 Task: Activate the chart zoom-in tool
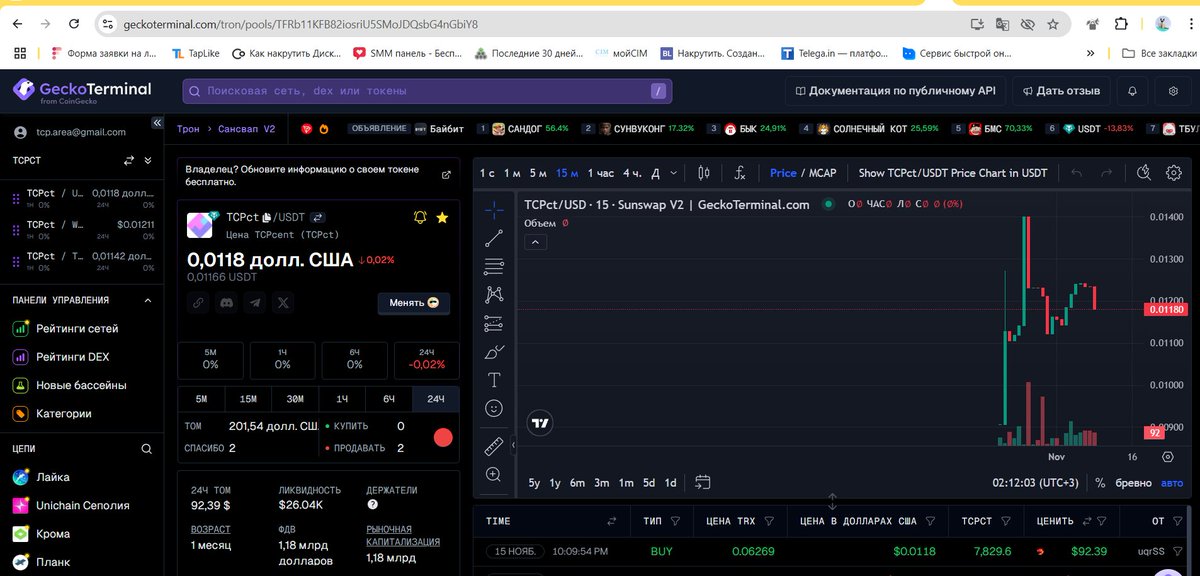[493, 474]
